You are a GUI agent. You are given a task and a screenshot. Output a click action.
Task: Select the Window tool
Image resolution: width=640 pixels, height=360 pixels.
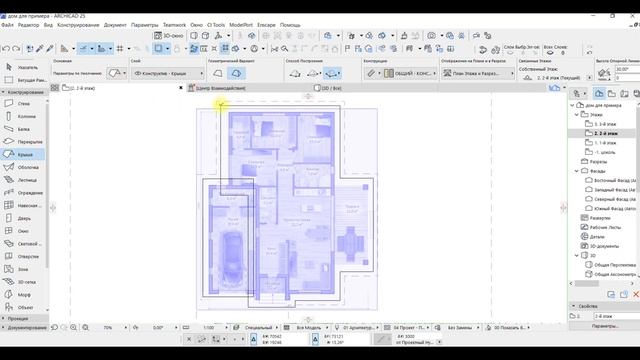23,231
